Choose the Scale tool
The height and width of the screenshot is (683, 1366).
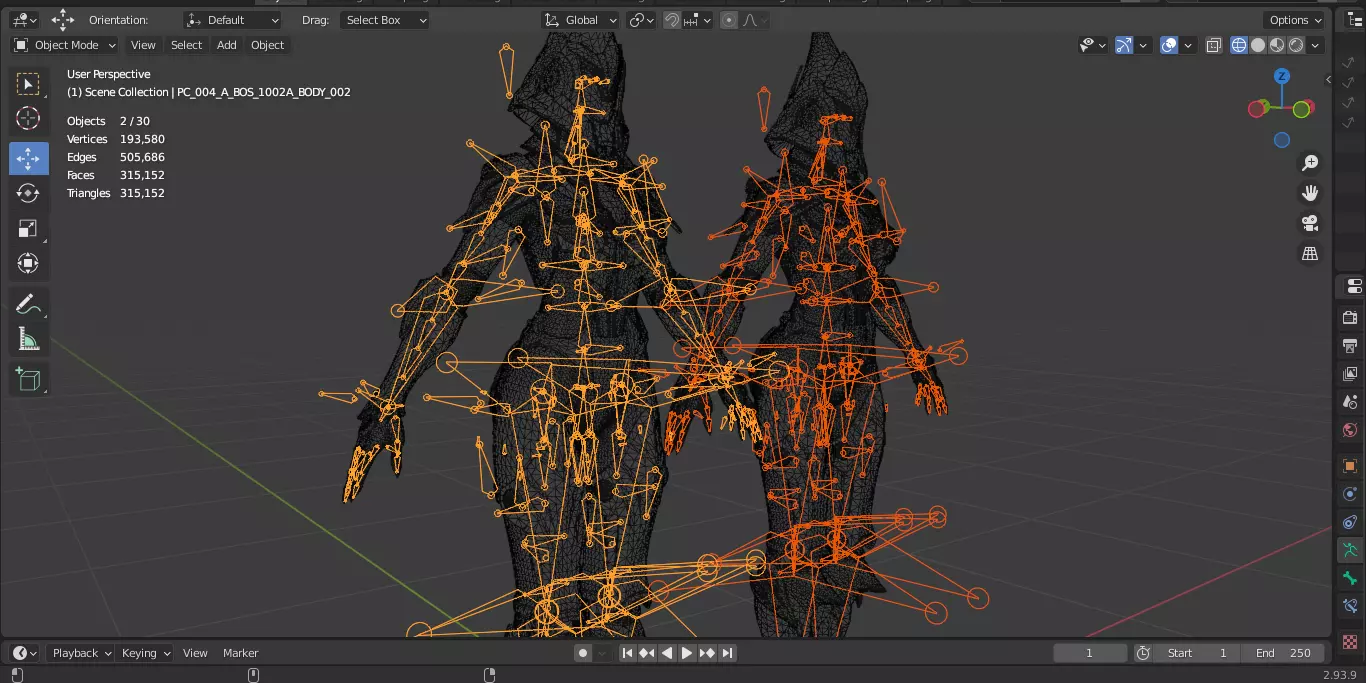[28, 228]
